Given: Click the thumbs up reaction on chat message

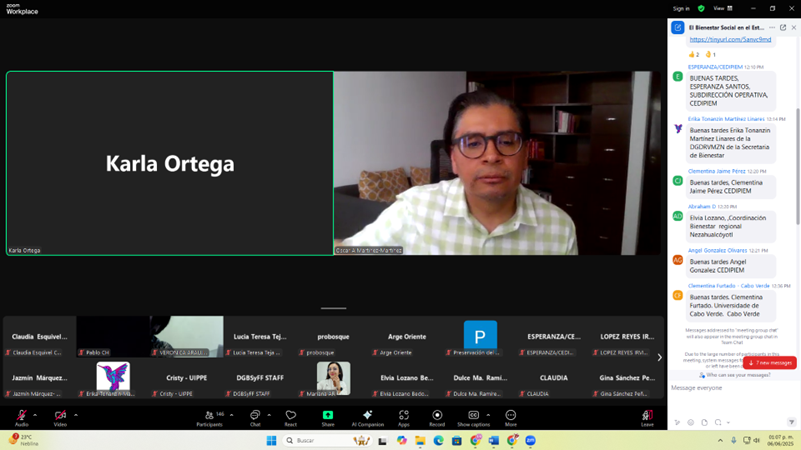Looking at the screenshot, I should (x=694, y=54).
